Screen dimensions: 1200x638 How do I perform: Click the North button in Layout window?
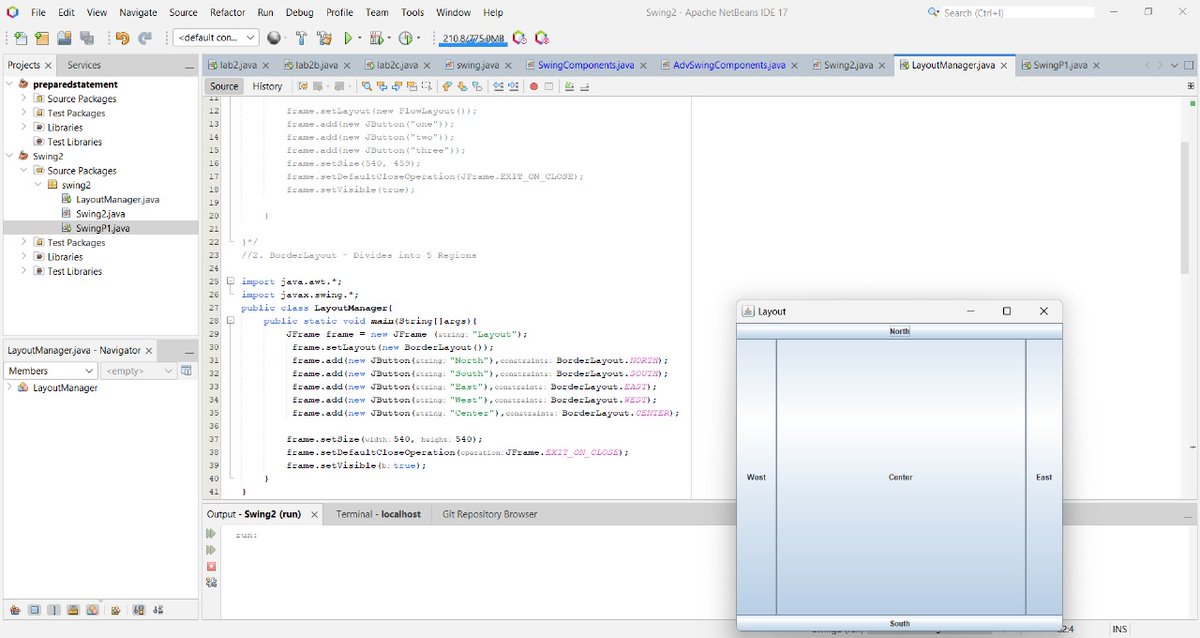[x=899, y=331]
